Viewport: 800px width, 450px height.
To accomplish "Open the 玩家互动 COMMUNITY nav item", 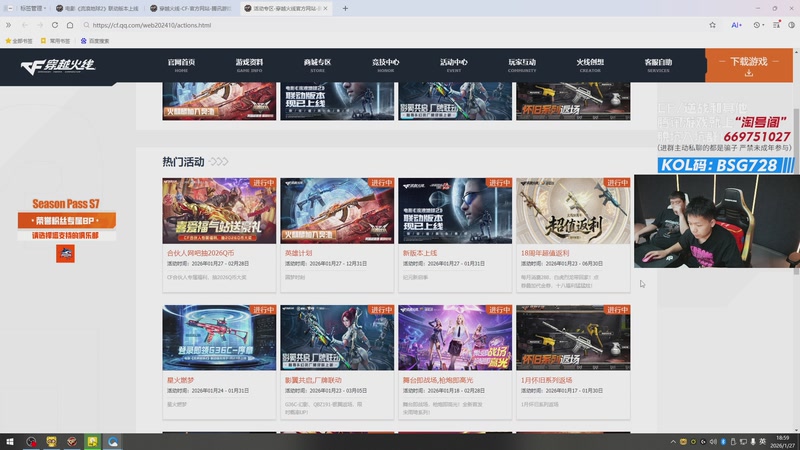I will click(x=522, y=65).
